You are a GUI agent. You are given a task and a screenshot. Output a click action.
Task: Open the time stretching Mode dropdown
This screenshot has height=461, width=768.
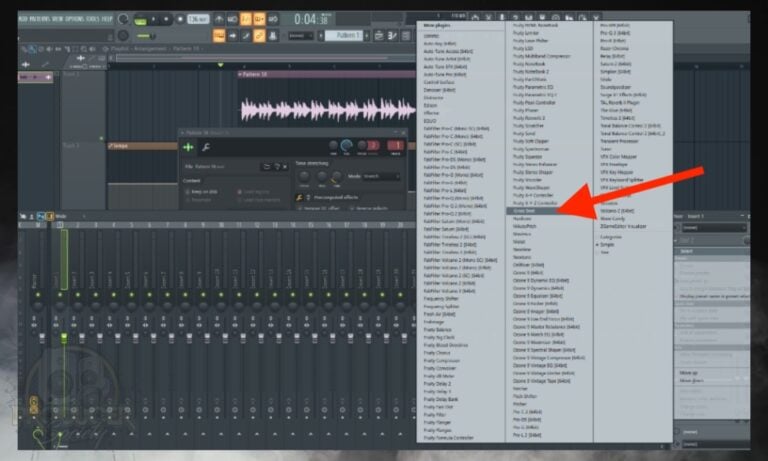coord(382,176)
